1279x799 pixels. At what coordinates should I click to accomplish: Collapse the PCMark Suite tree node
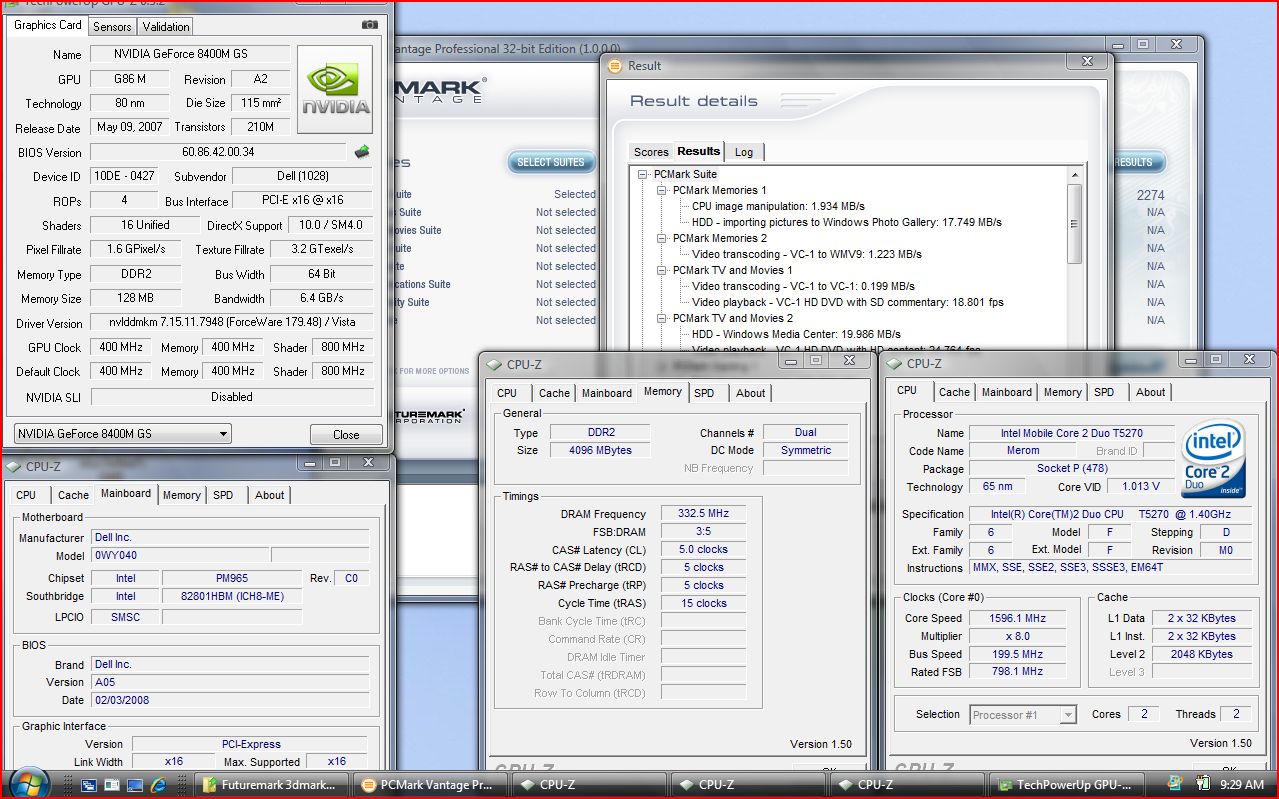pyautogui.click(x=644, y=174)
